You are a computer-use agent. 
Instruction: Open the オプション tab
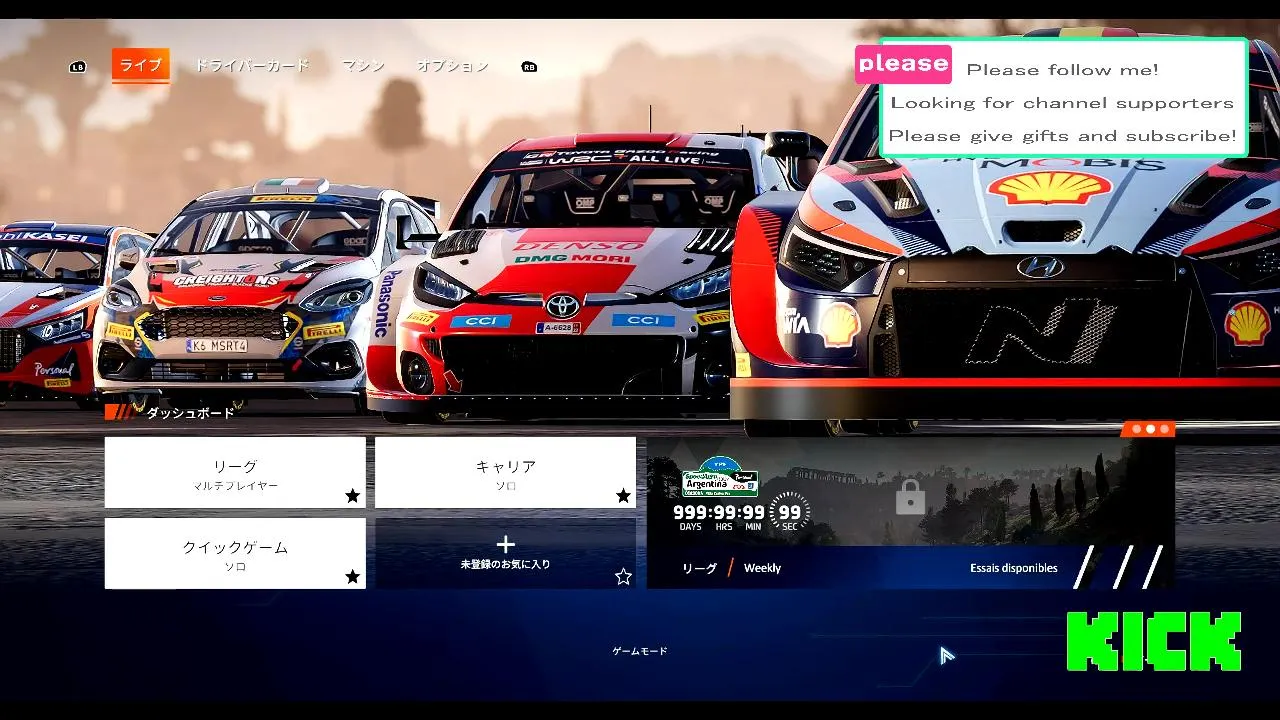click(452, 66)
